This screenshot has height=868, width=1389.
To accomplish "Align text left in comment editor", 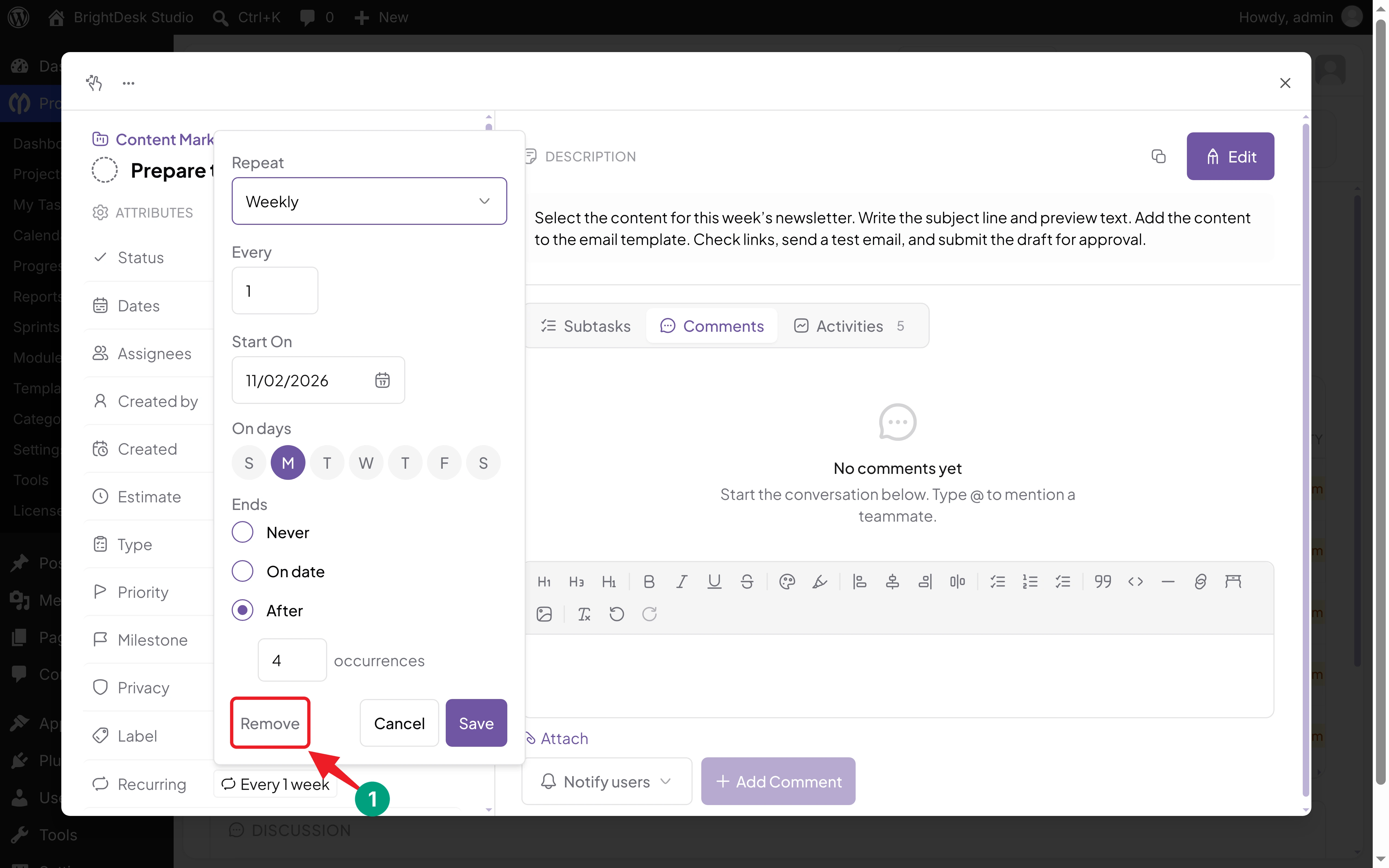I will pyautogui.click(x=859, y=582).
